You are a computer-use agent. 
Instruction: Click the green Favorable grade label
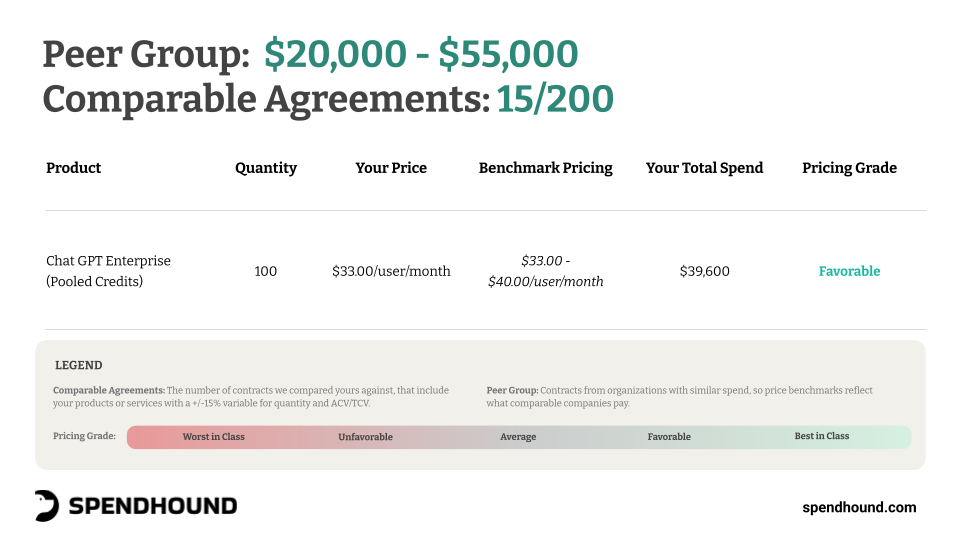(850, 271)
